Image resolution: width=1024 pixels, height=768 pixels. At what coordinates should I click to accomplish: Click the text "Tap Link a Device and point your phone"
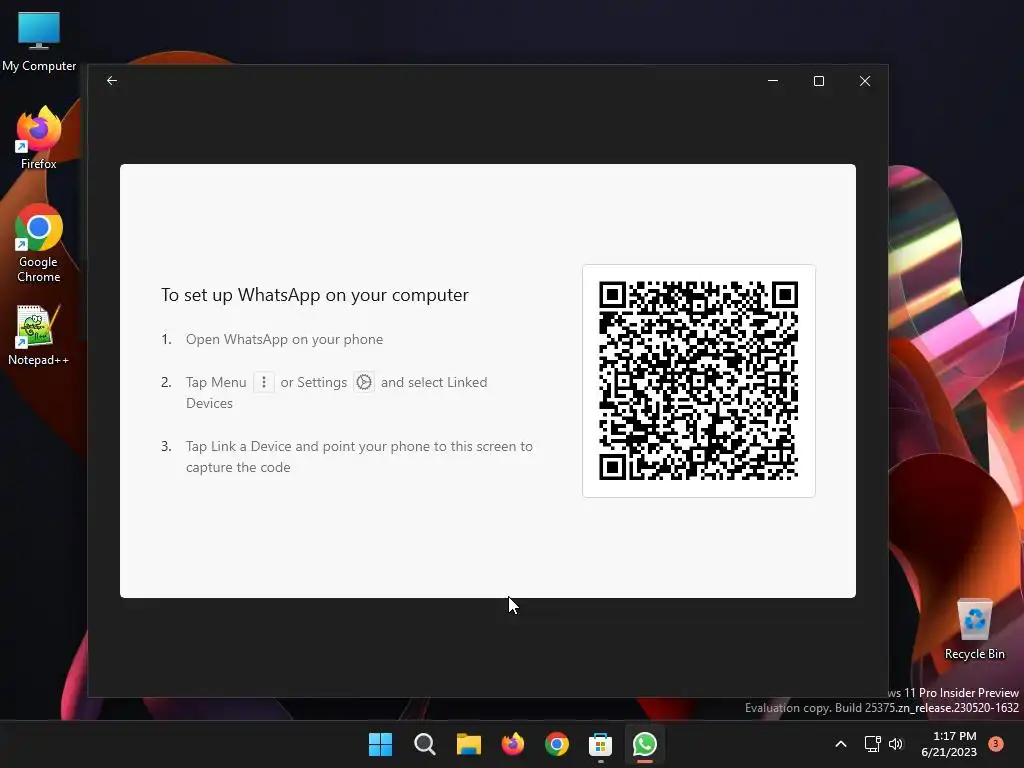coord(308,446)
